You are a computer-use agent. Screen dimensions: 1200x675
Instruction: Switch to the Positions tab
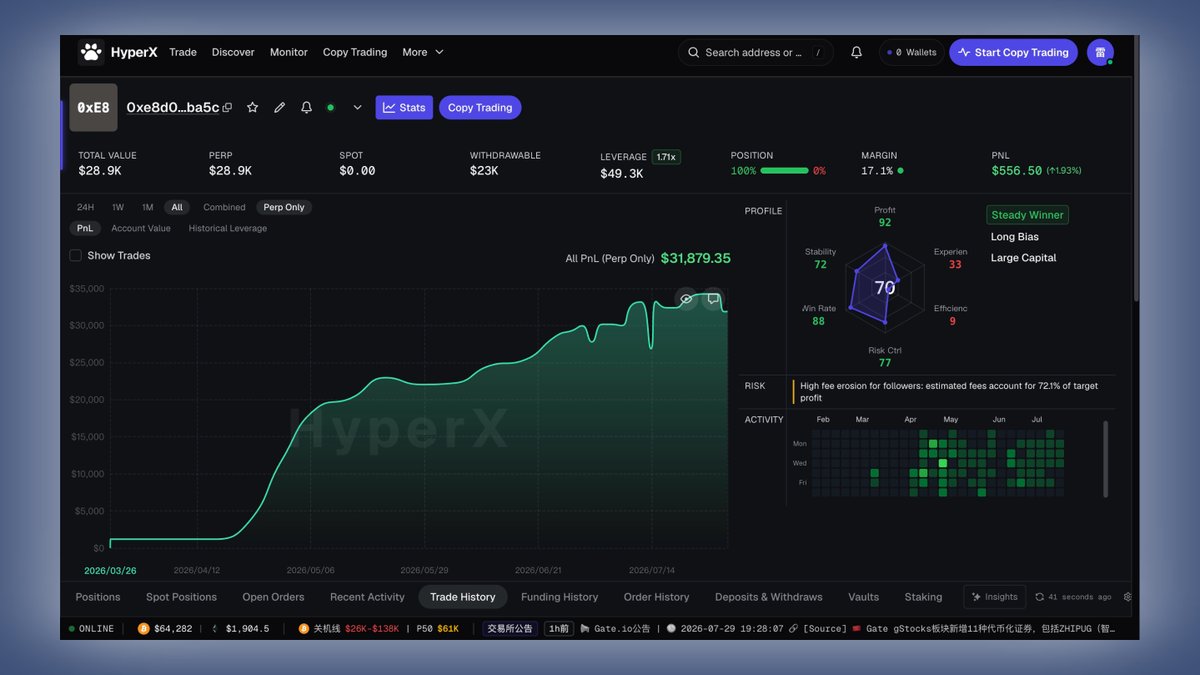(x=98, y=597)
